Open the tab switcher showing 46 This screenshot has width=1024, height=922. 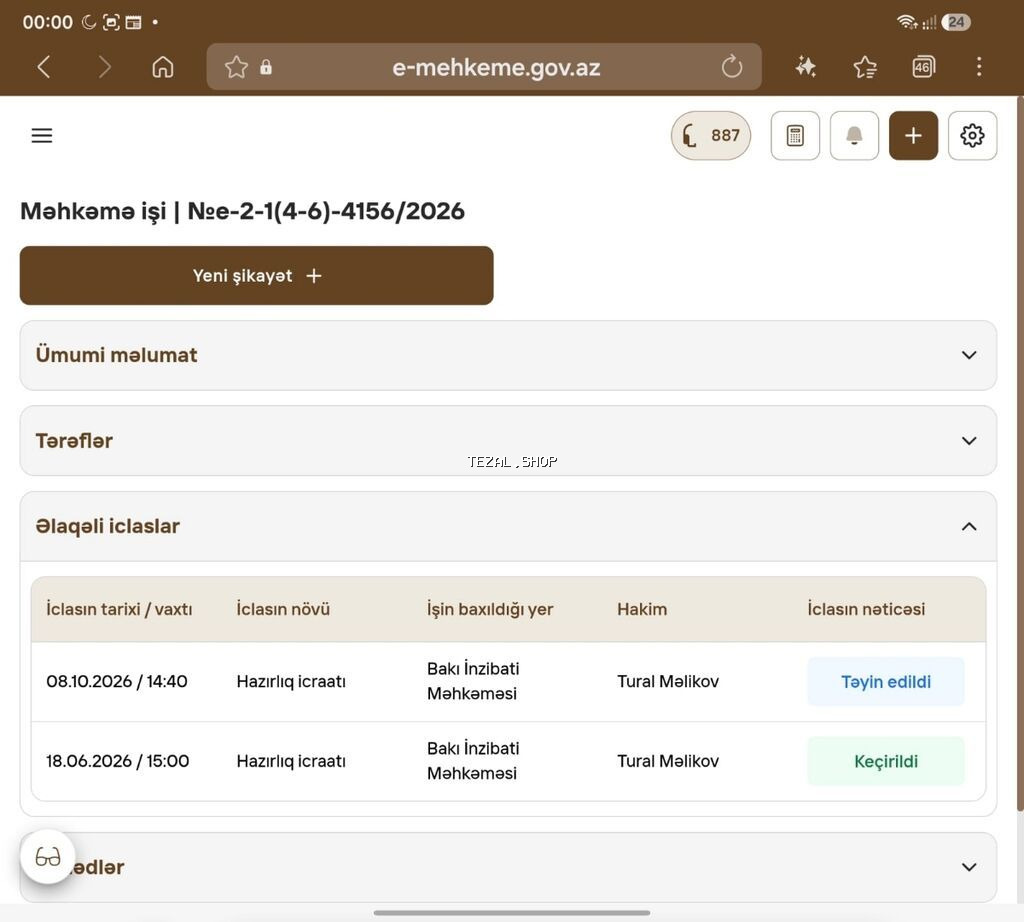[x=923, y=67]
